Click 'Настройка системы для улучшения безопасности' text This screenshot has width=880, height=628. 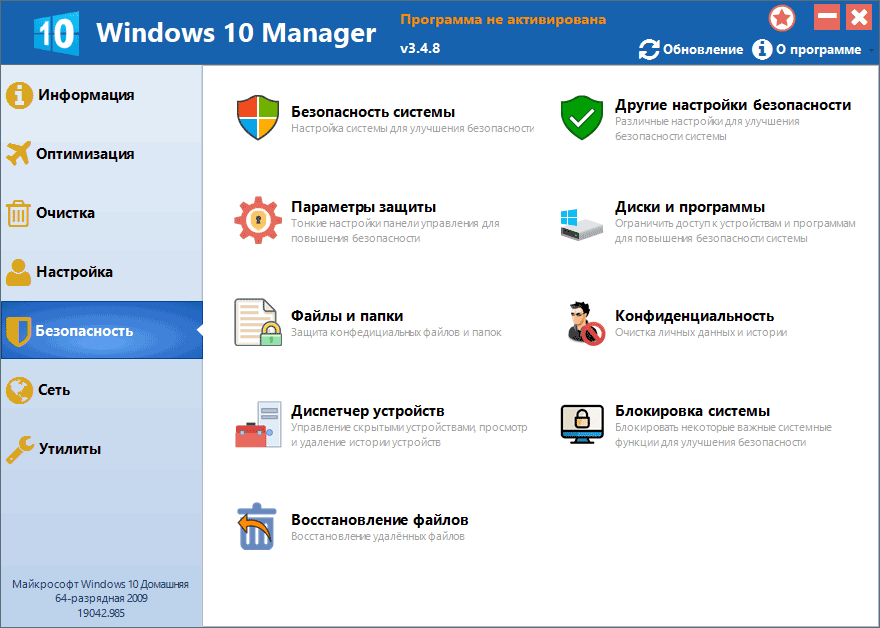(412, 129)
